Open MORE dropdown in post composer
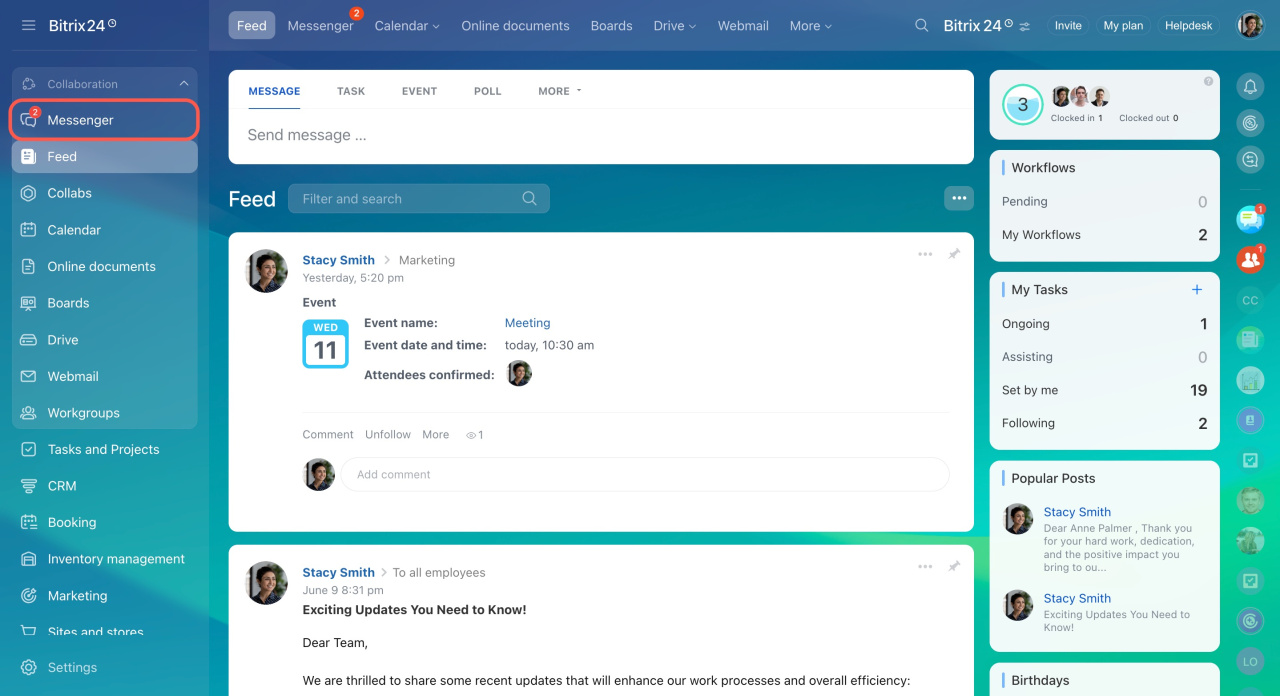This screenshot has width=1280, height=696. click(559, 91)
